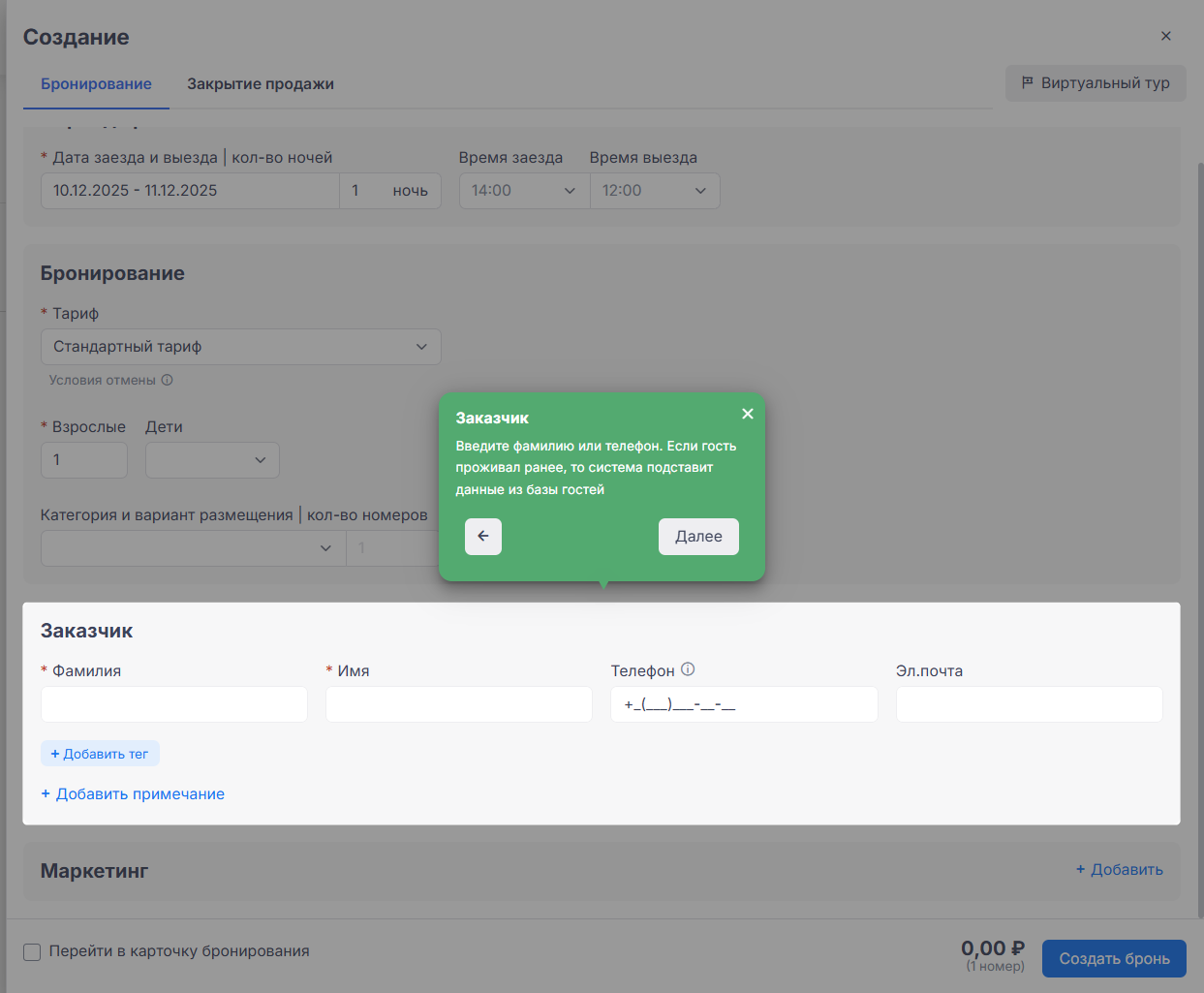The width and height of the screenshot is (1204, 993).
Task: Select the Бронирование tab
Action: pos(96,84)
